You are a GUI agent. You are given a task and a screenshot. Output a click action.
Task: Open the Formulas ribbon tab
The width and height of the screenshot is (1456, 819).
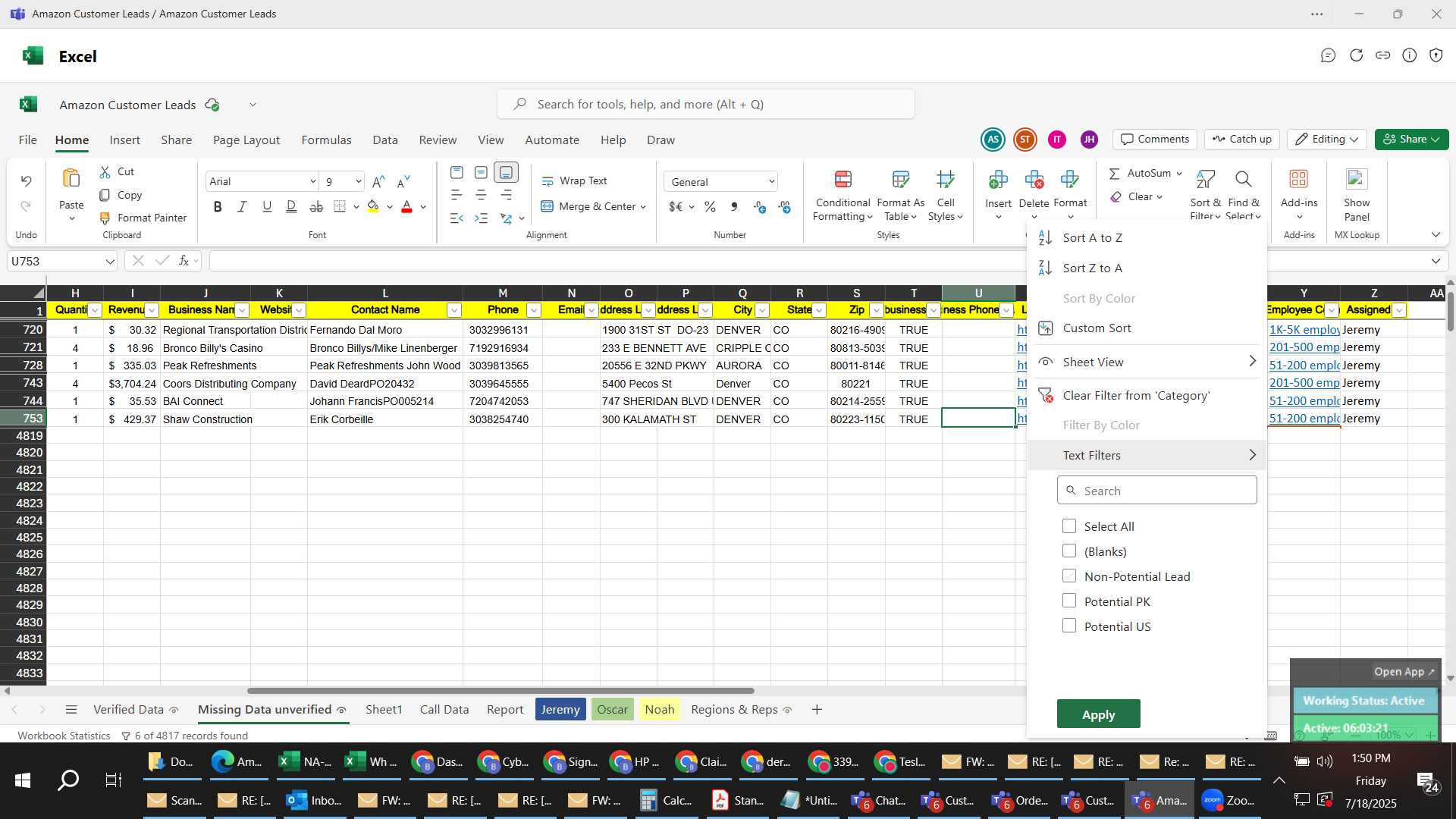[x=326, y=140]
